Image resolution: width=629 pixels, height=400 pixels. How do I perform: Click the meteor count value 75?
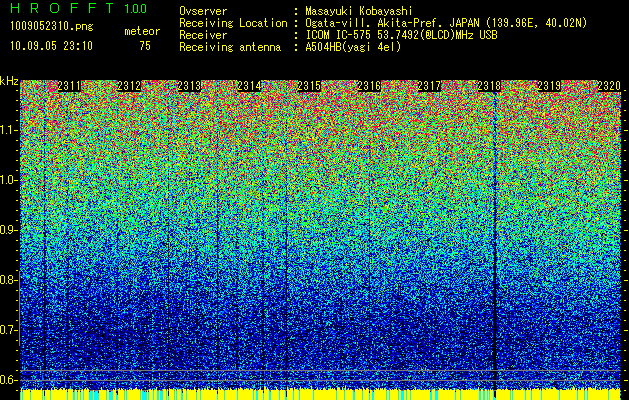pos(145,46)
